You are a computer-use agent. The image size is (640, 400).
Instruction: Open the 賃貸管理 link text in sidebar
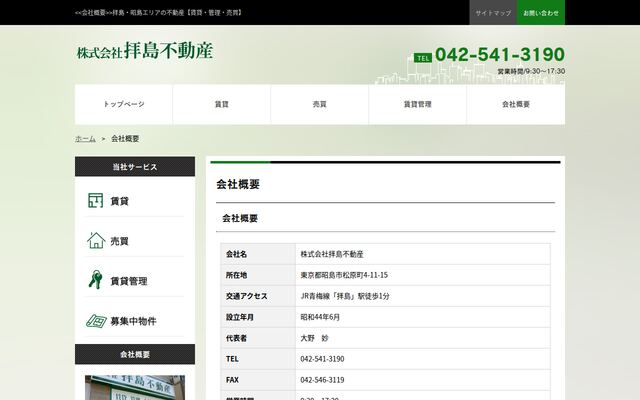[x=129, y=281]
